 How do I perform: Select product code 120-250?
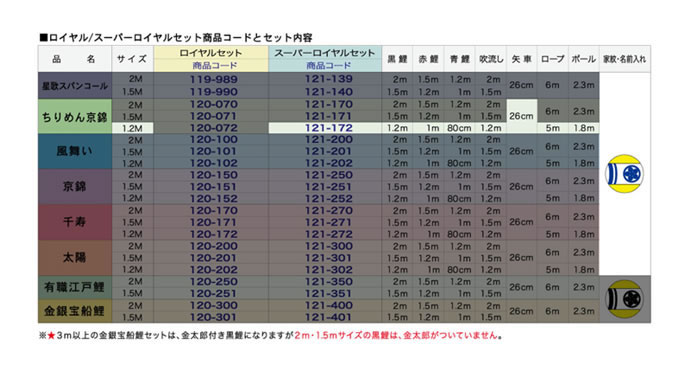214,282
